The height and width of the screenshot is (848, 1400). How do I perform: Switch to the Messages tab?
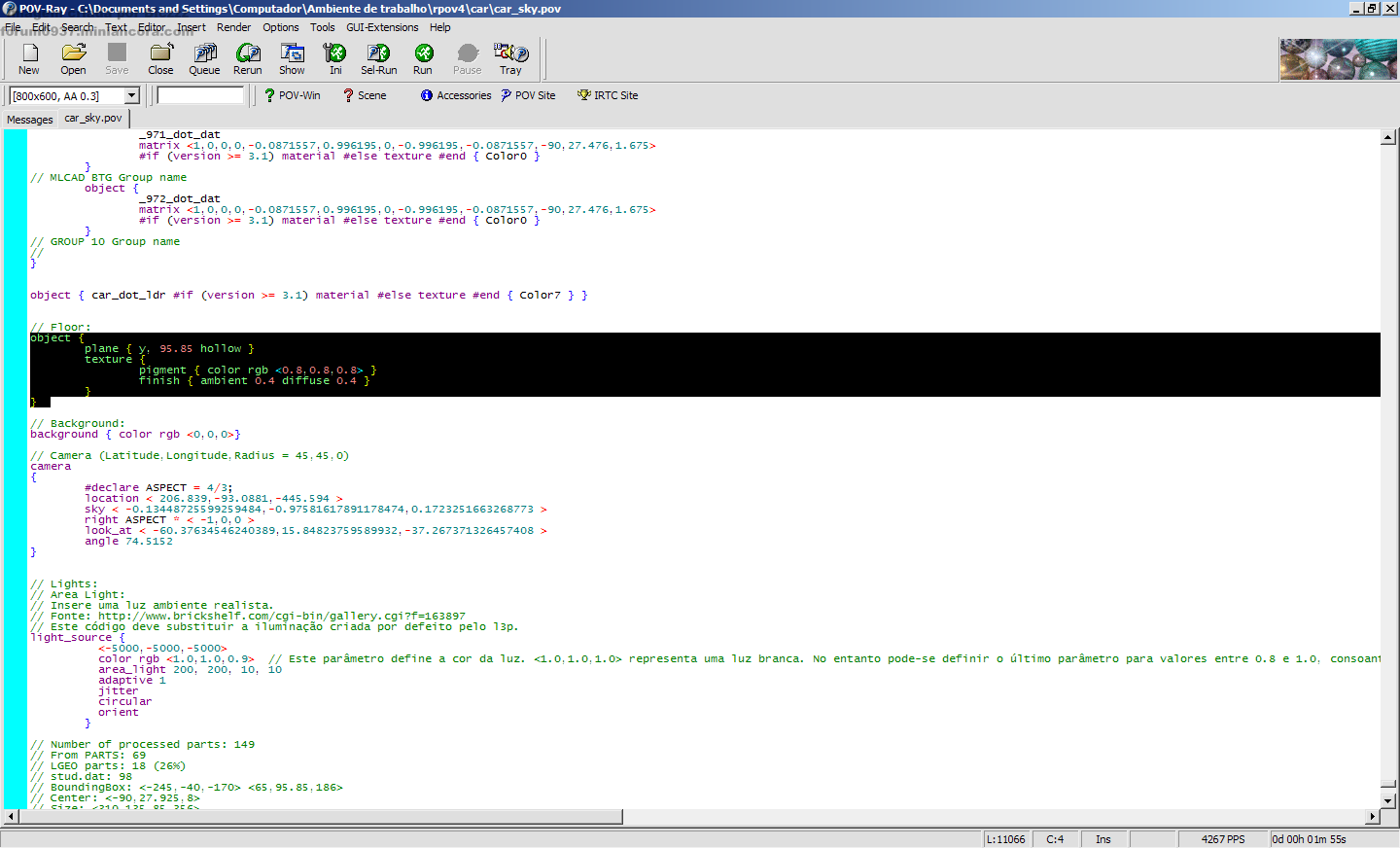pyautogui.click(x=30, y=120)
